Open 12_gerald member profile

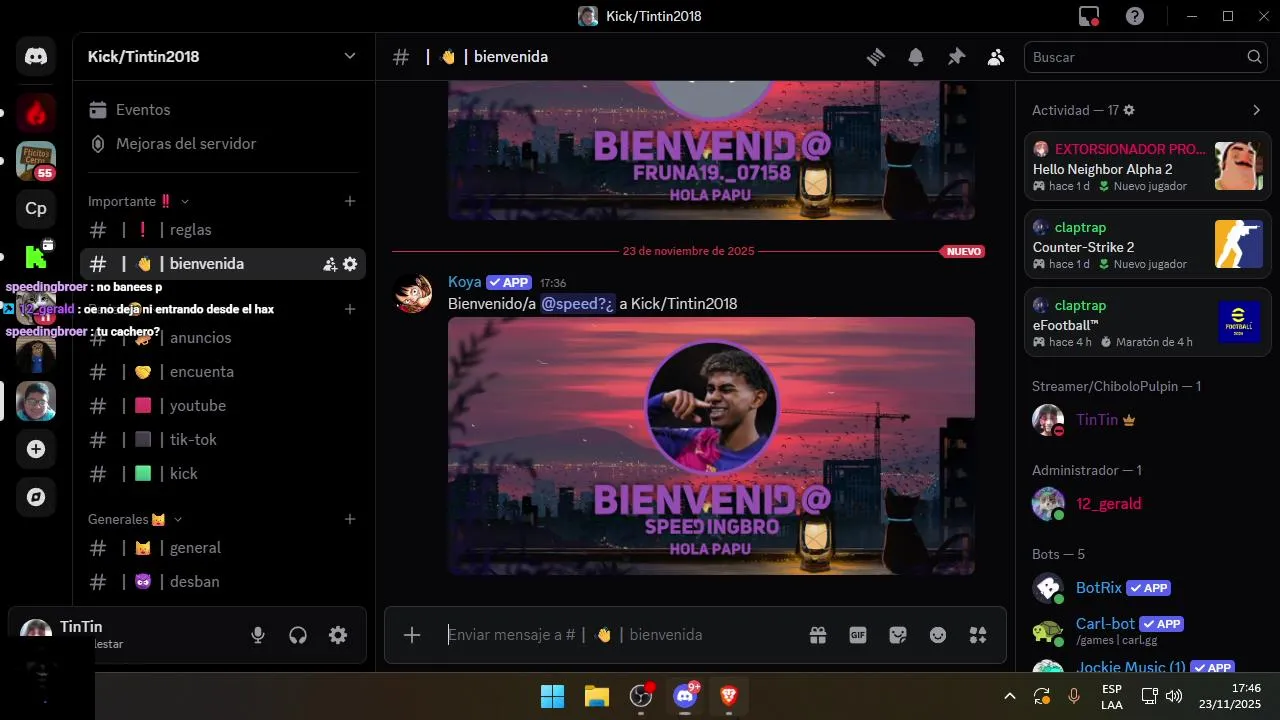pyautogui.click(x=1147, y=504)
